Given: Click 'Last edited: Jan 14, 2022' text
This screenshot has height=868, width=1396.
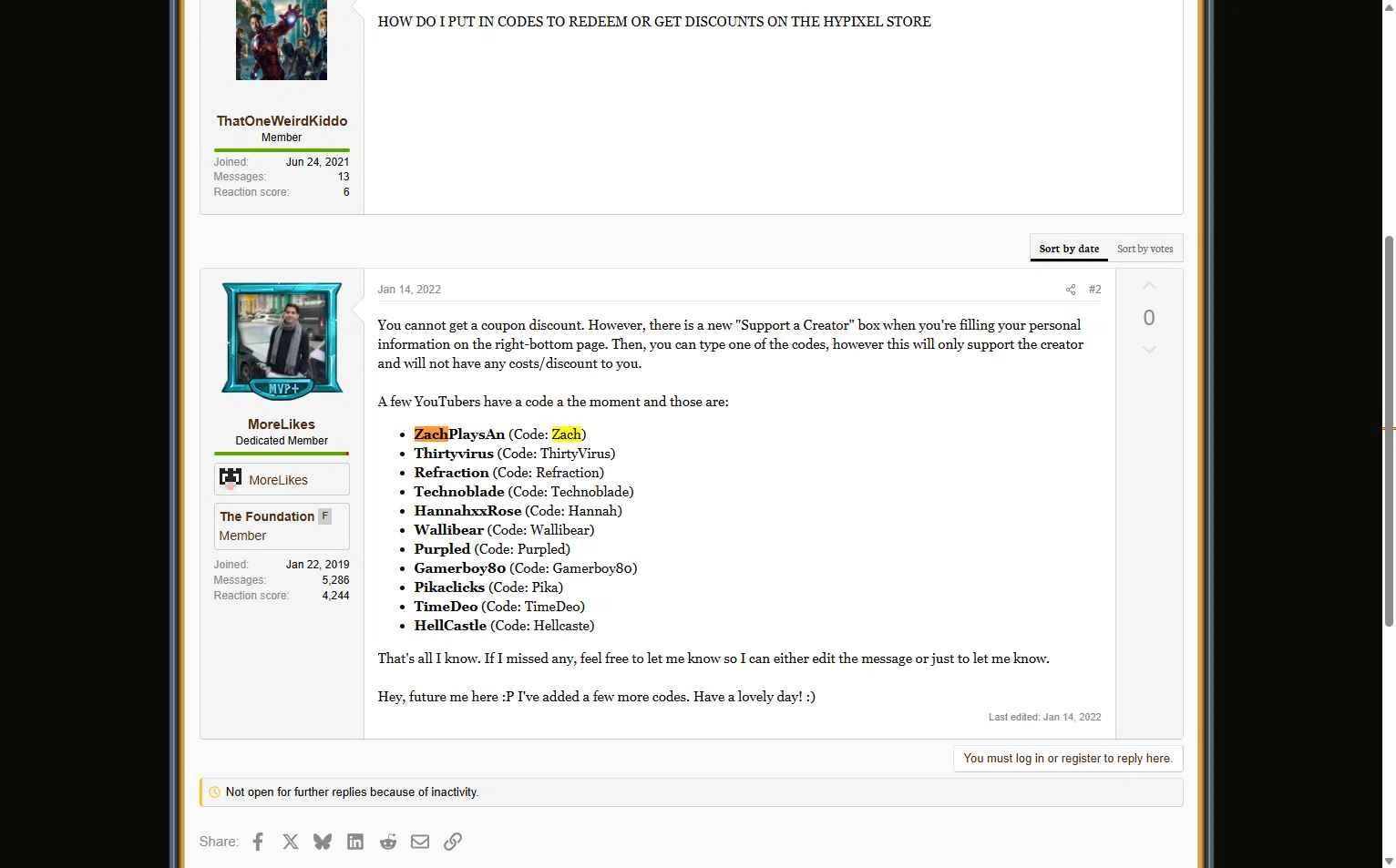Looking at the screenshot, I should pos(1045,717).
